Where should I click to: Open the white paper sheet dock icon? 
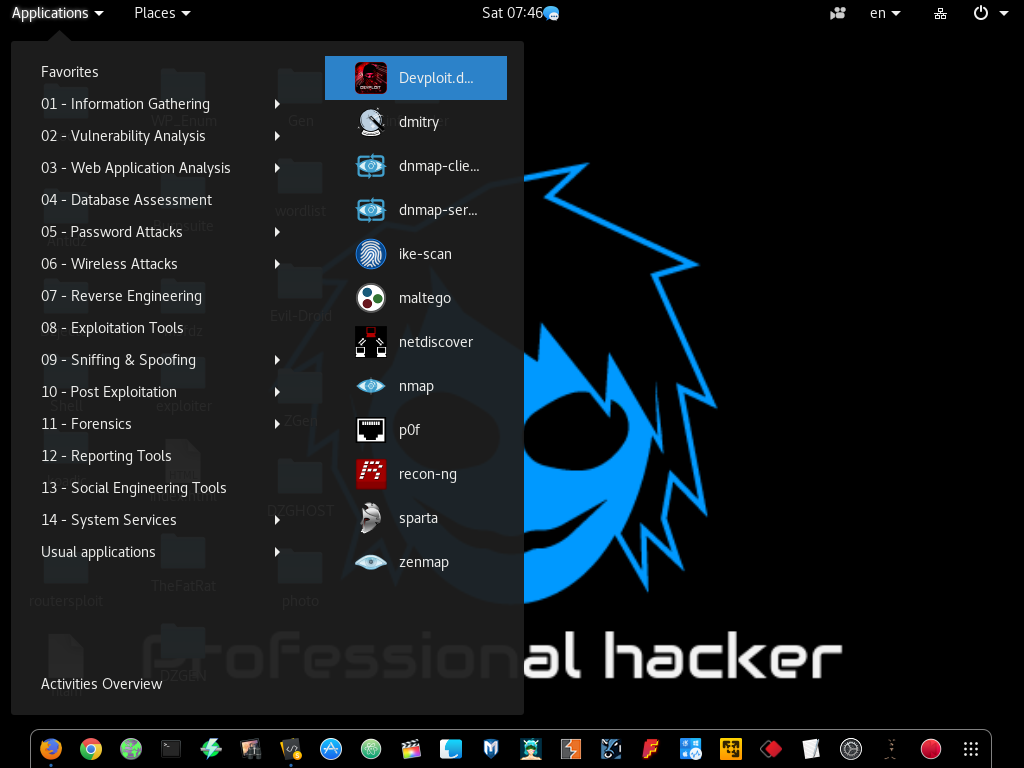pos(811,748)
